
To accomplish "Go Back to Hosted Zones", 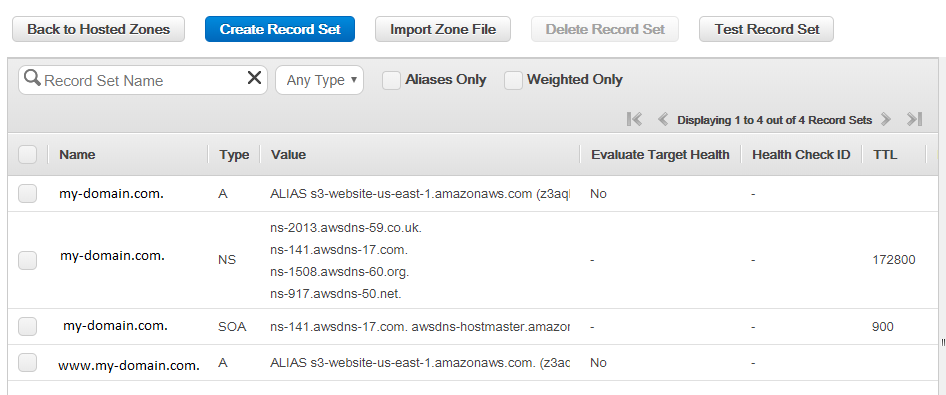I will tap(98, 29).
